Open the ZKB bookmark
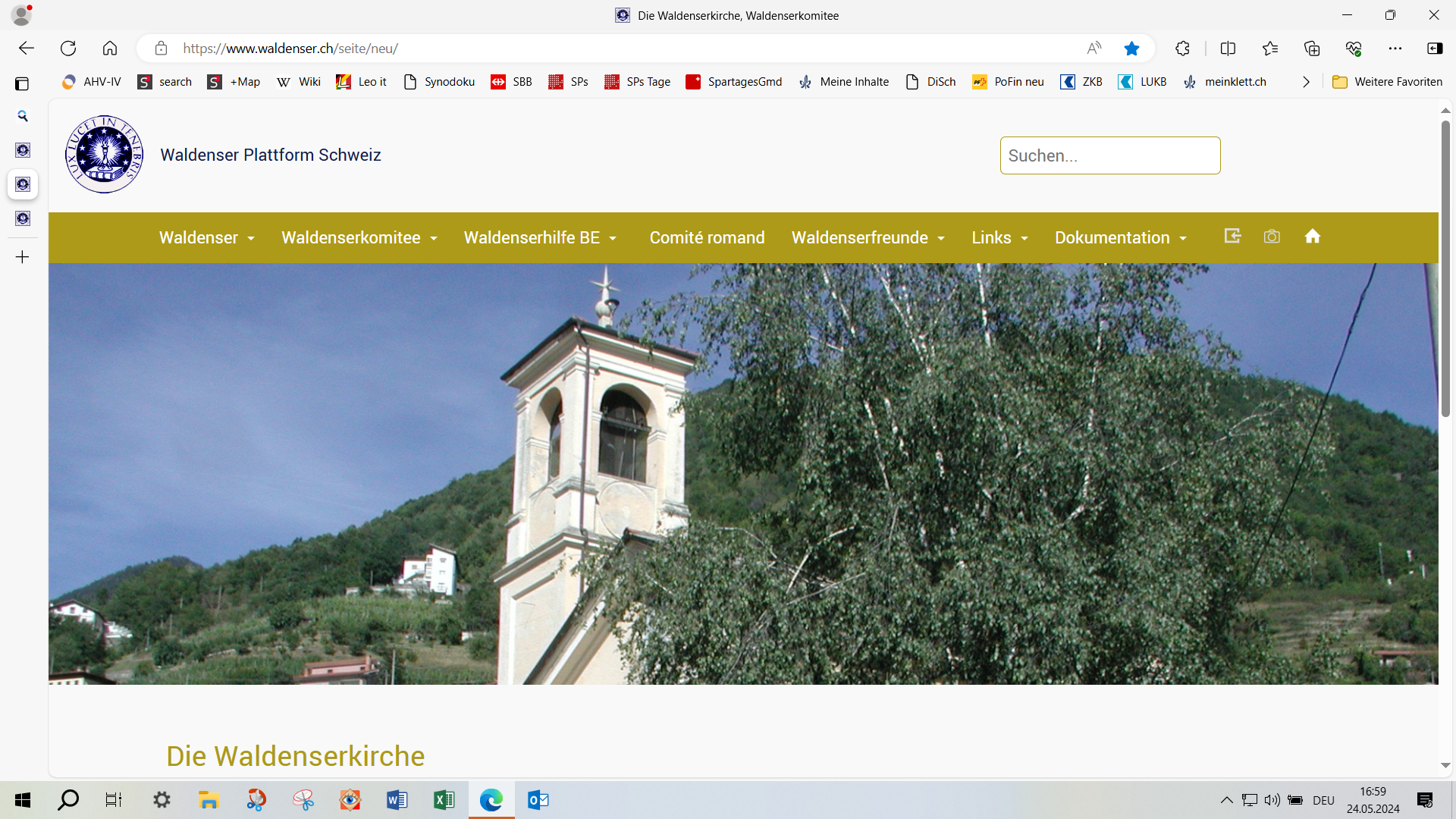1456x819 pixels. coord(1081,82)
